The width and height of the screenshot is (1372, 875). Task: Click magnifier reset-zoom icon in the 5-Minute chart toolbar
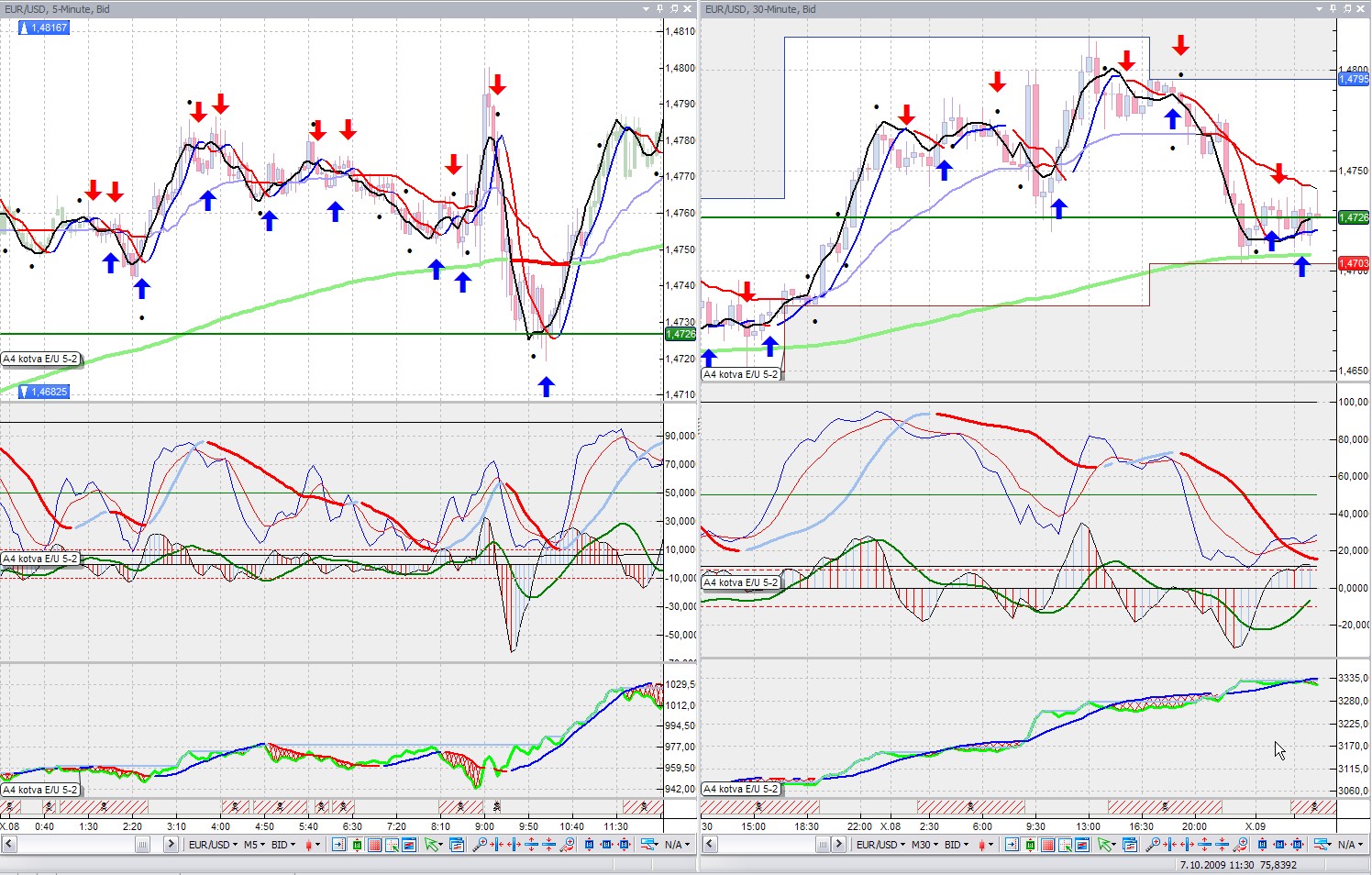pos(568,845)
